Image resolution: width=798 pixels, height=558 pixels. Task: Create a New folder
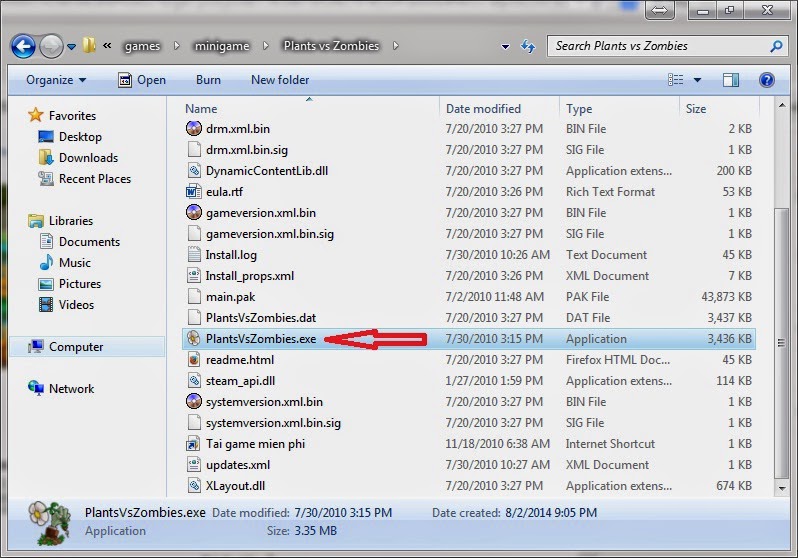(280, 80)
